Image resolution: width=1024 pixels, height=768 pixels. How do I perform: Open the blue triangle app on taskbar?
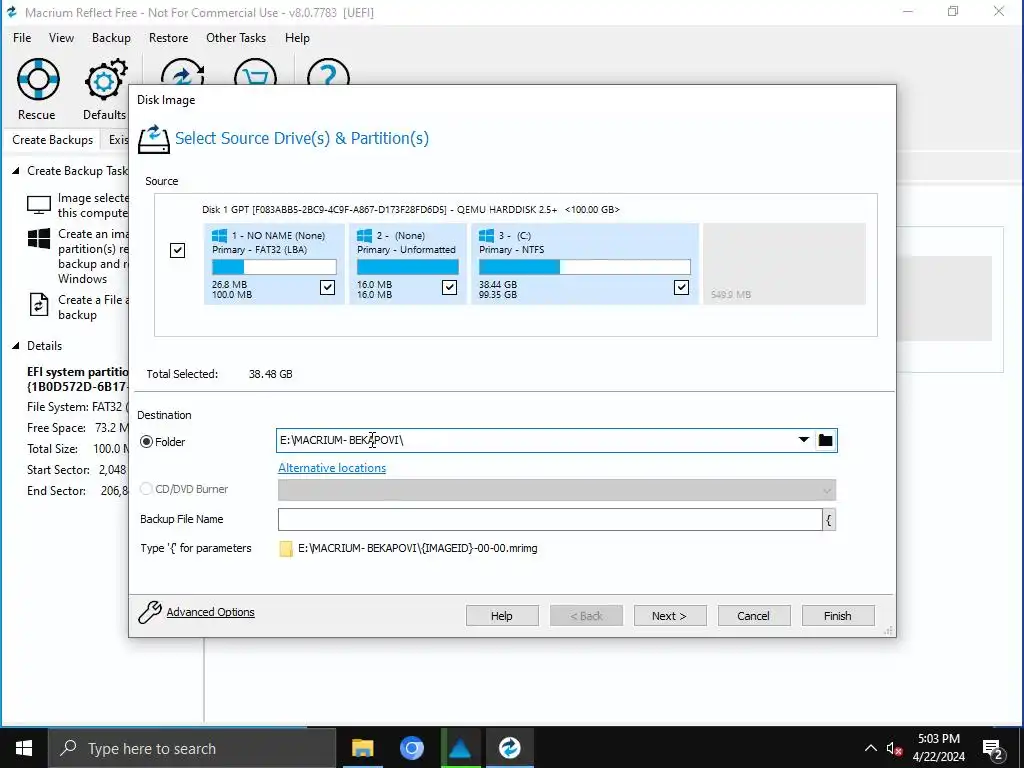click(x=460, y=748)
